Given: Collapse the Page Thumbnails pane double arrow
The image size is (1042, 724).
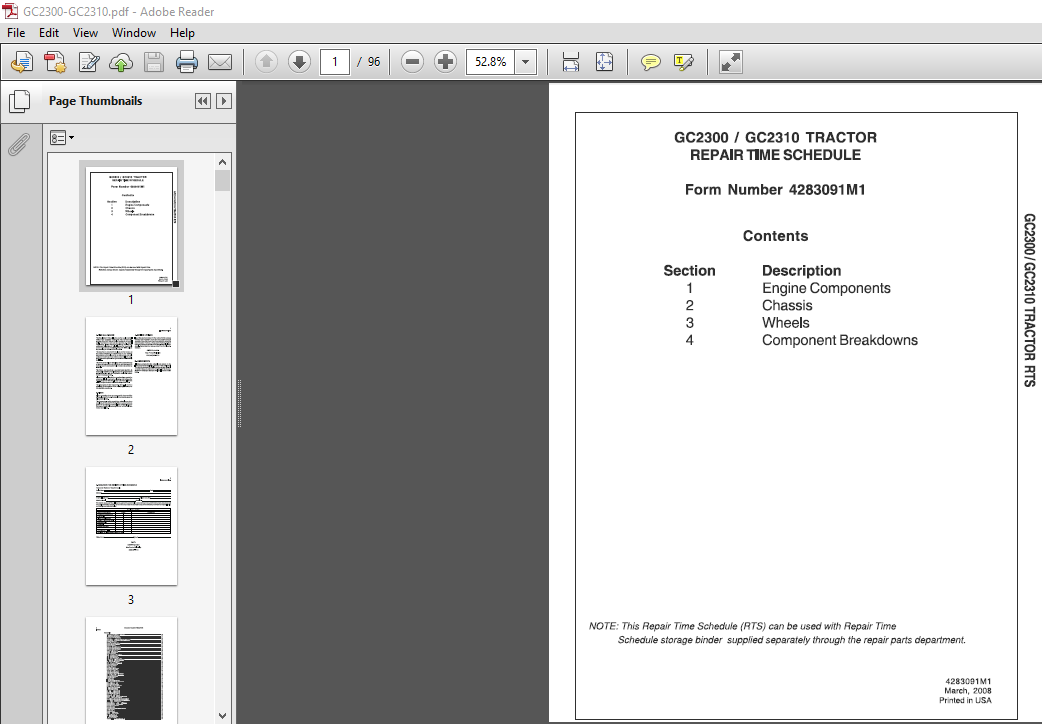Looking at the screenshot, I should tap(203, 101).
